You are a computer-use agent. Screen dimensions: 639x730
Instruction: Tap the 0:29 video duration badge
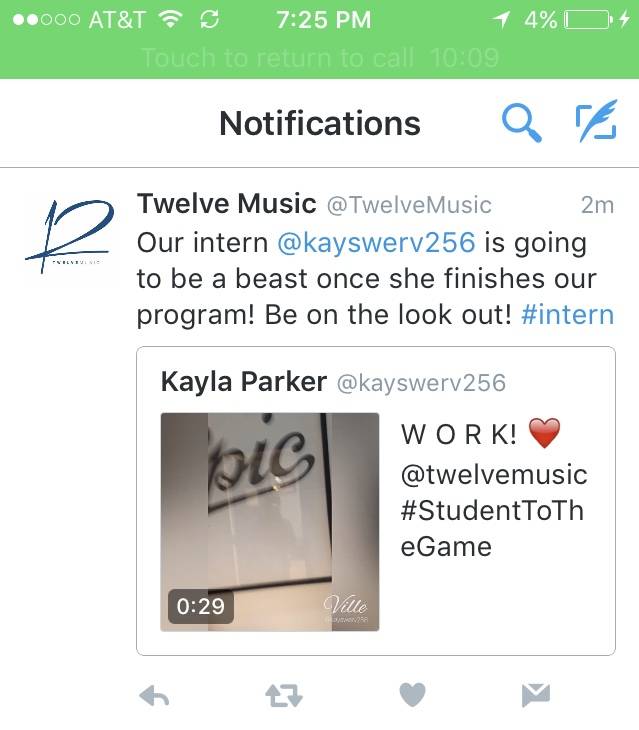tap(201, 606)
